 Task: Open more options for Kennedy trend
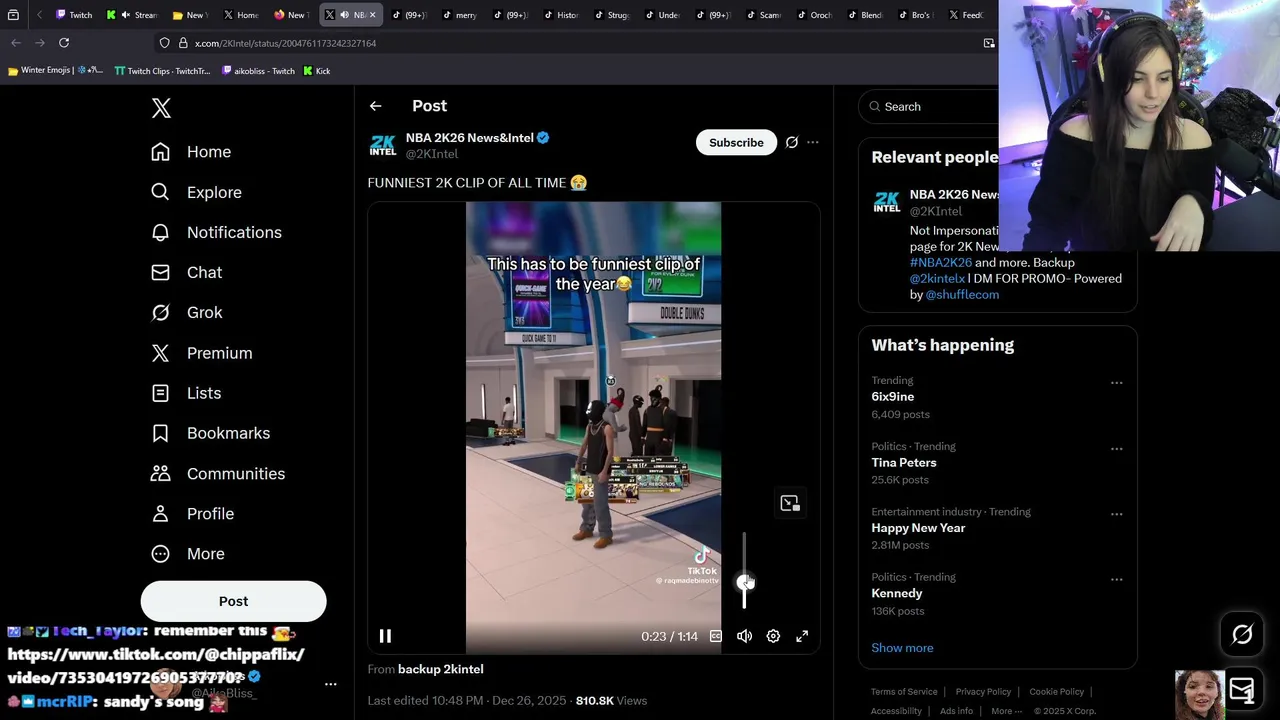click(1116, 579)
